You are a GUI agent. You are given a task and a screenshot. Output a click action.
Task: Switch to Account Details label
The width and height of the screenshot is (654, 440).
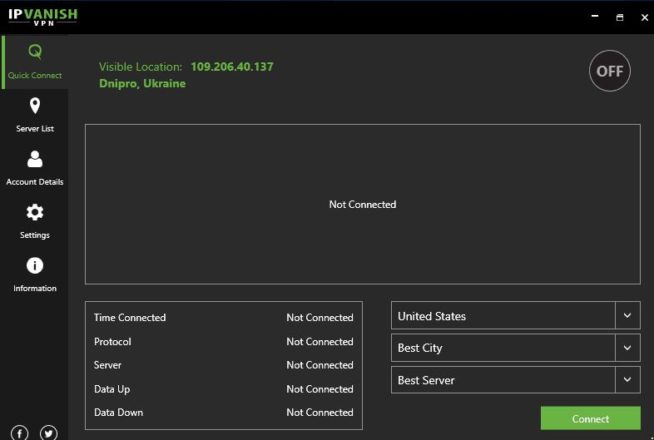click(x=35, y=182)
